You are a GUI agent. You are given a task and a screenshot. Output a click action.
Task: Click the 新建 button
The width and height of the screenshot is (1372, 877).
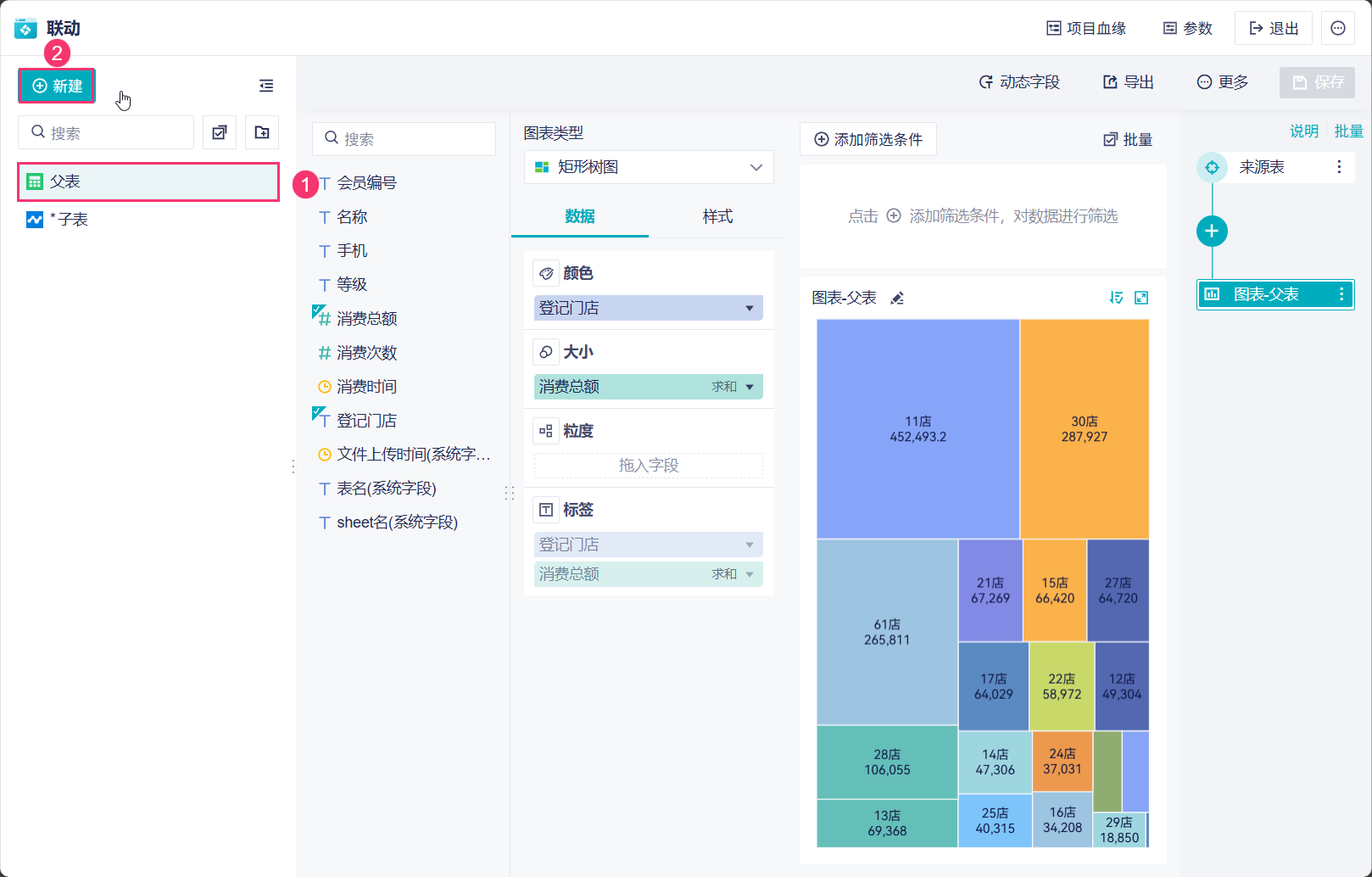(57, 86)
